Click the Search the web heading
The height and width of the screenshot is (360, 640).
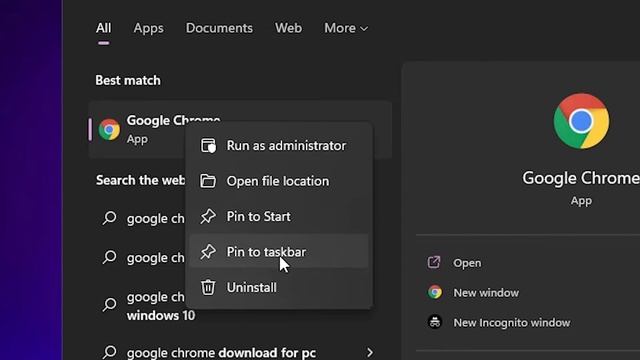tap(140, 180)
